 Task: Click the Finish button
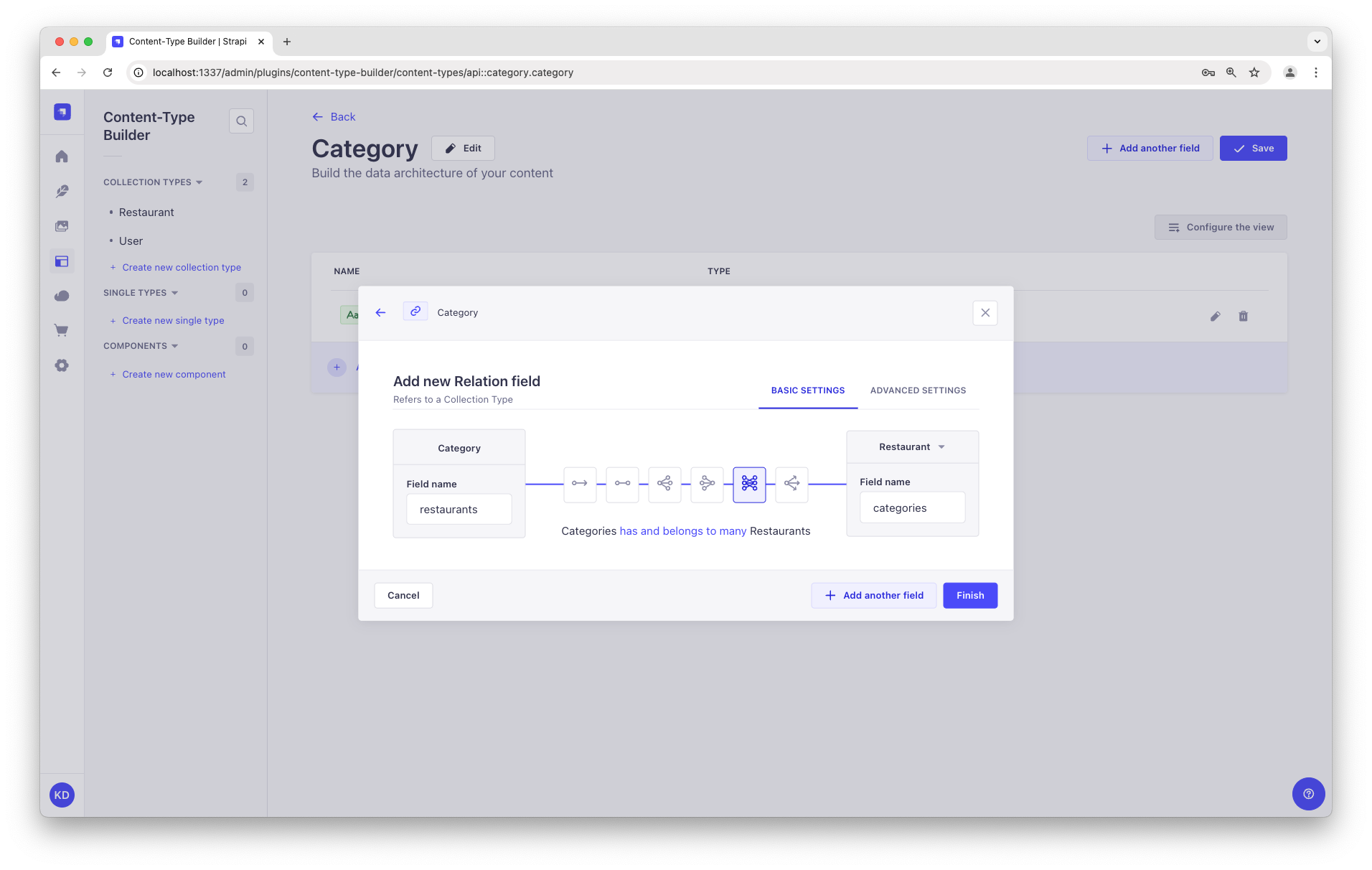pos(969,595)
